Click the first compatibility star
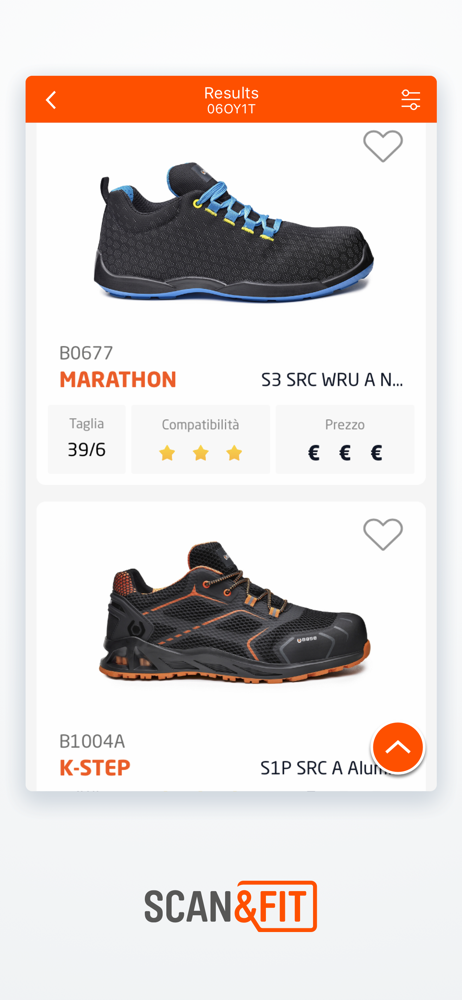Viewport: 462px width, 1000px height. [167, 453]
